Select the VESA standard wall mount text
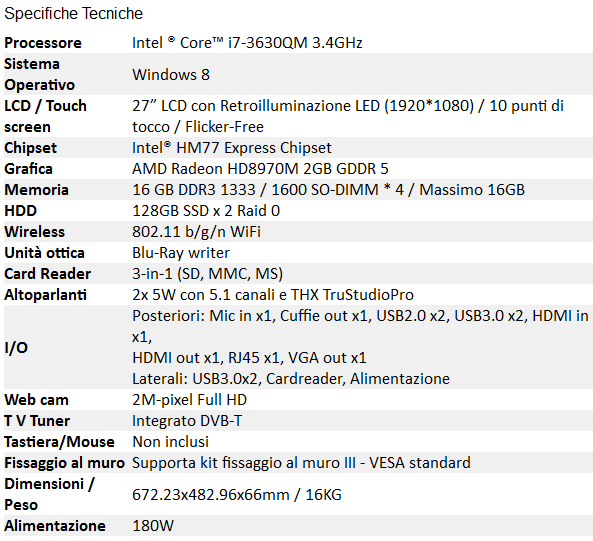Screen dimensions: 593x541 click(x=301, y=463)
